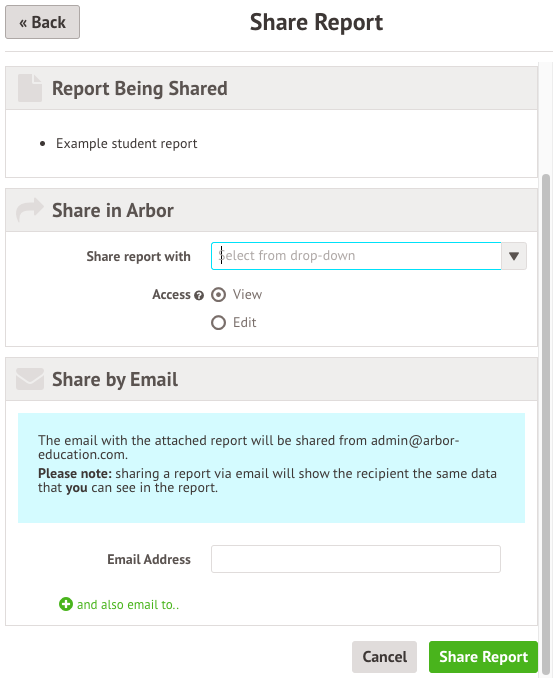Click the envelope icon beside Share by Email
Image resolution: width=559 pixels, height=679 pixels.
coord(30,379)
